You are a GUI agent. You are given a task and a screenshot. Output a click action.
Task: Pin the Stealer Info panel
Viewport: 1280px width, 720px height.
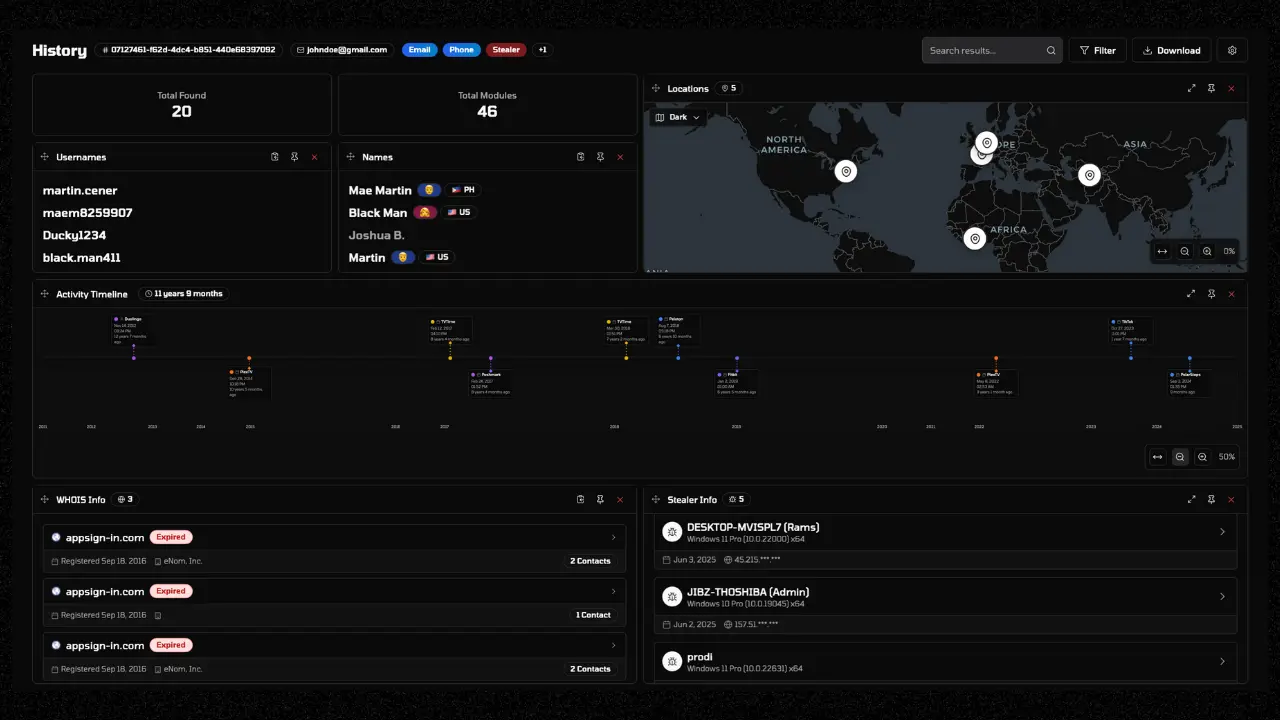[x=1211, y=499]
